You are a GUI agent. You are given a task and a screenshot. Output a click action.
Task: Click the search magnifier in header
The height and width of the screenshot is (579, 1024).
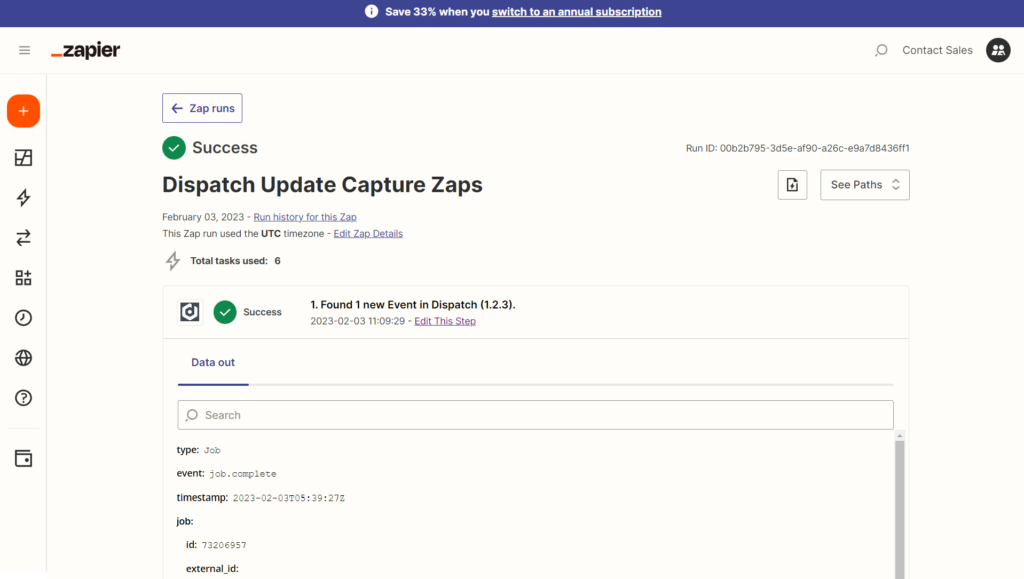(881, 50)
